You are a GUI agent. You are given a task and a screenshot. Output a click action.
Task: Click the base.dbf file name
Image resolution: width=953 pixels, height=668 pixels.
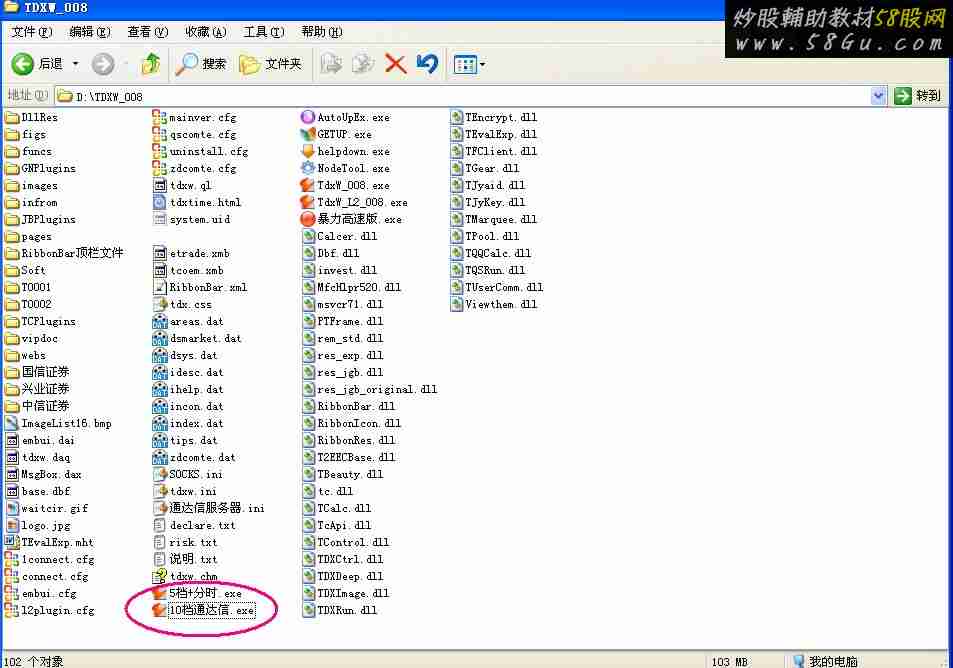46,491
